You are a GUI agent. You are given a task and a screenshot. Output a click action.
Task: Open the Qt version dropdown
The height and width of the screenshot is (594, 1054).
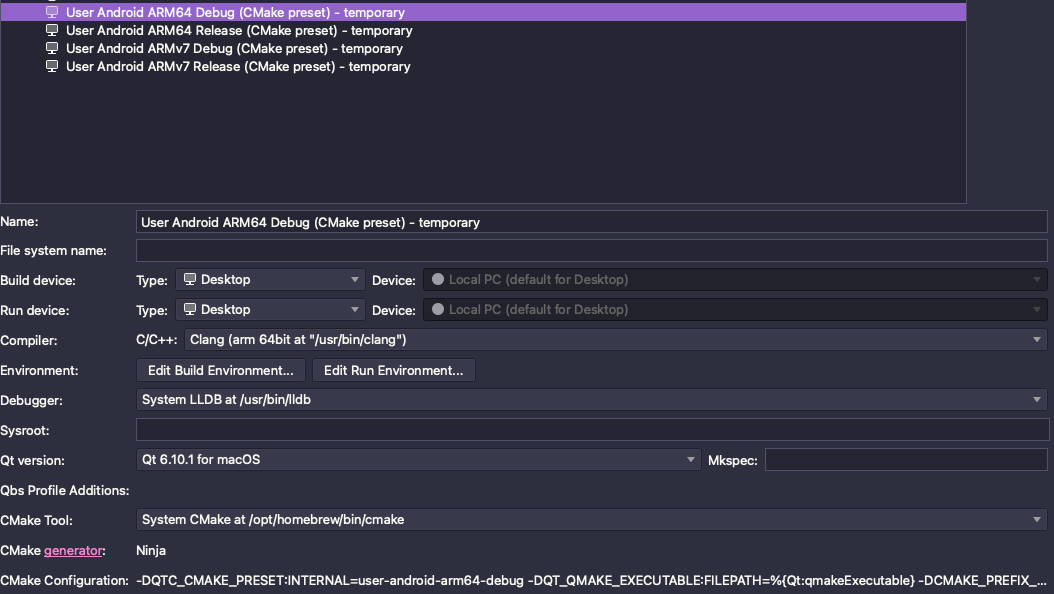[x=689, y=459]
